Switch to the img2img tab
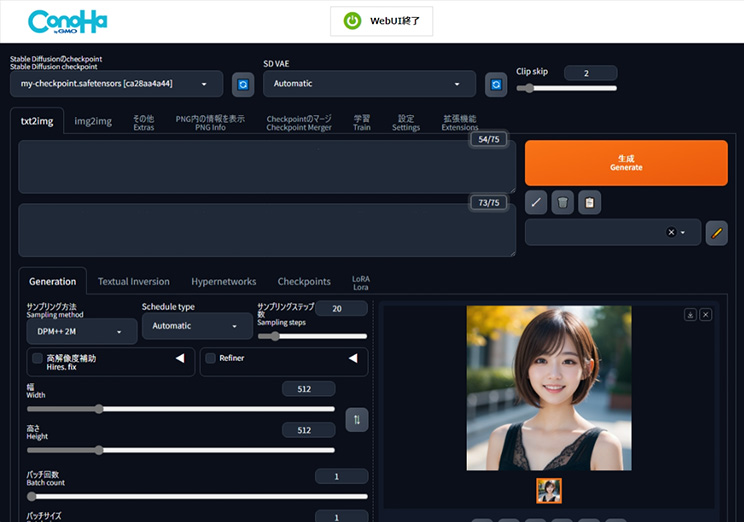The height and width of the screenshot is (522, 744). 93,121
